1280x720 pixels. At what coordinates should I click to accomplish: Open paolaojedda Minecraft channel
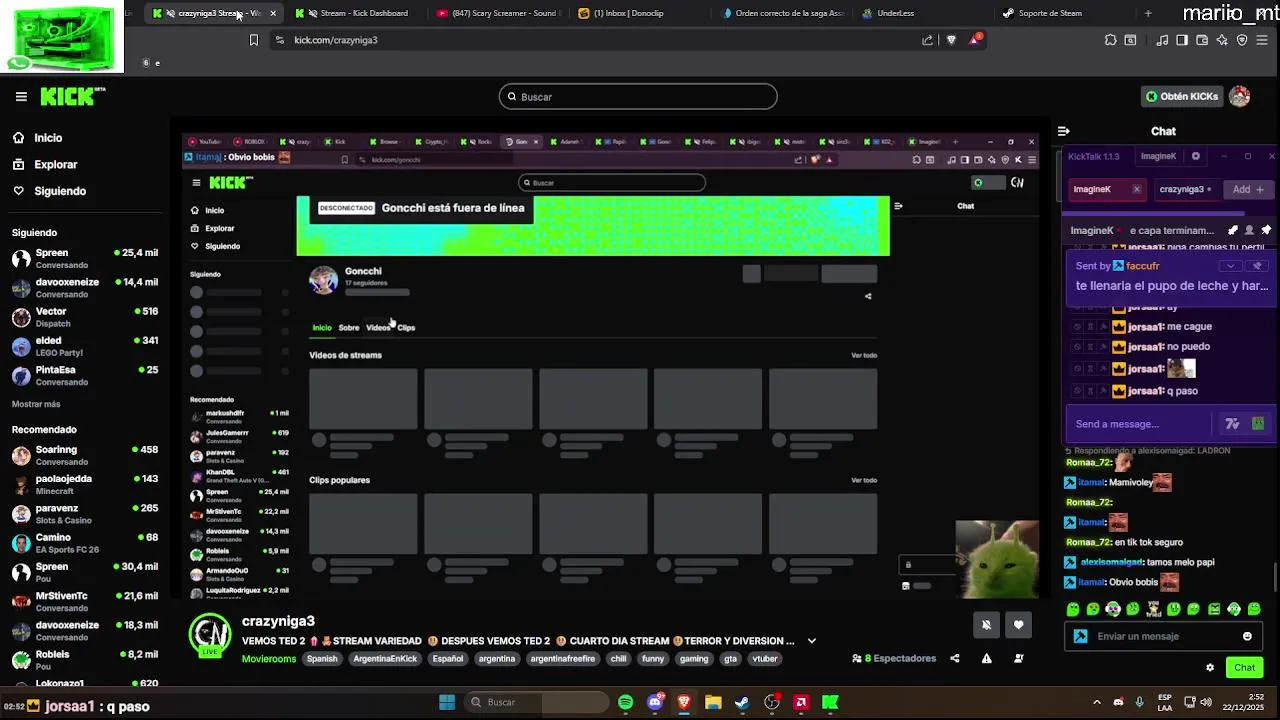(x=85, y=484)
